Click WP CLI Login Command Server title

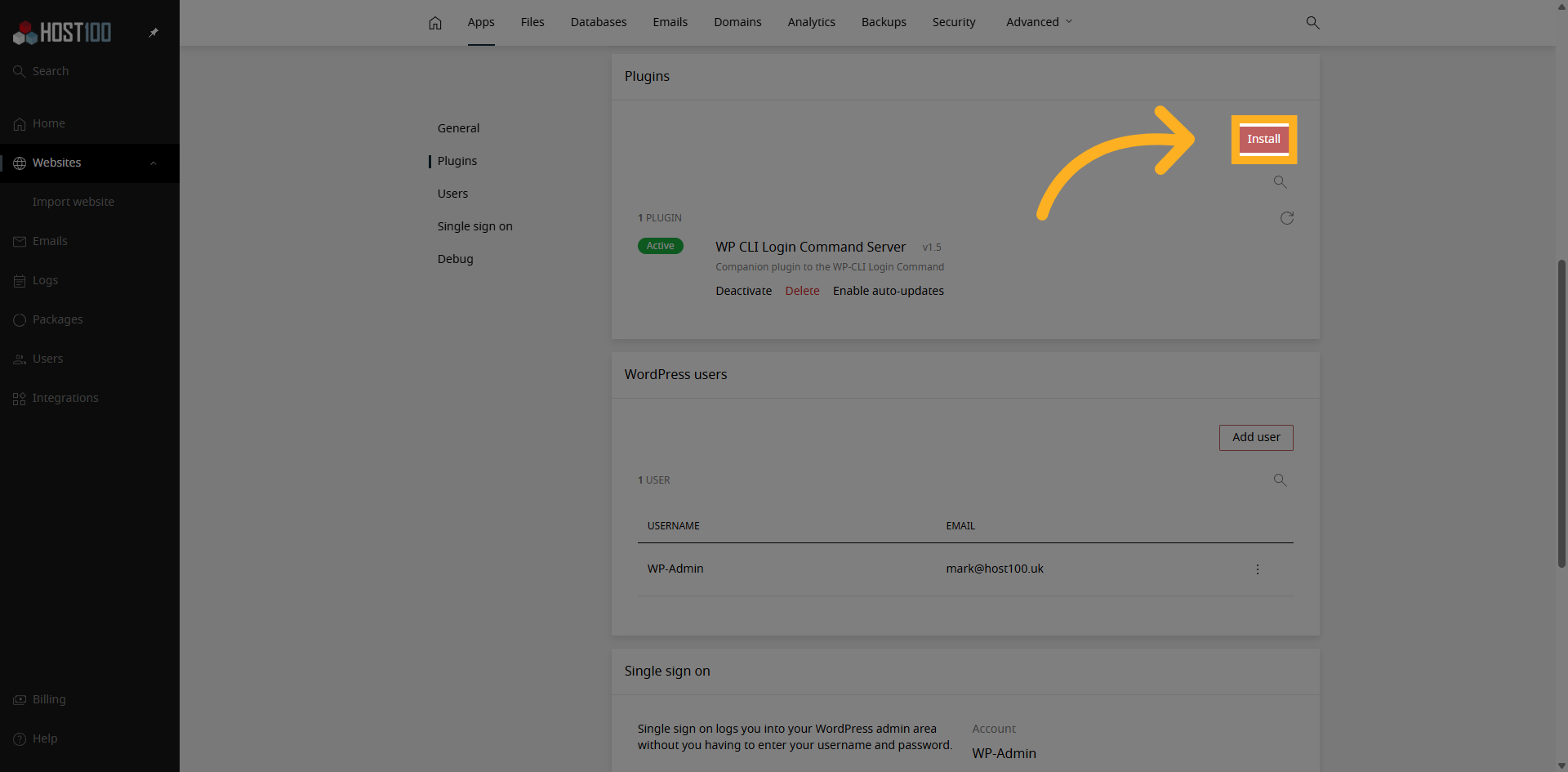810,247
